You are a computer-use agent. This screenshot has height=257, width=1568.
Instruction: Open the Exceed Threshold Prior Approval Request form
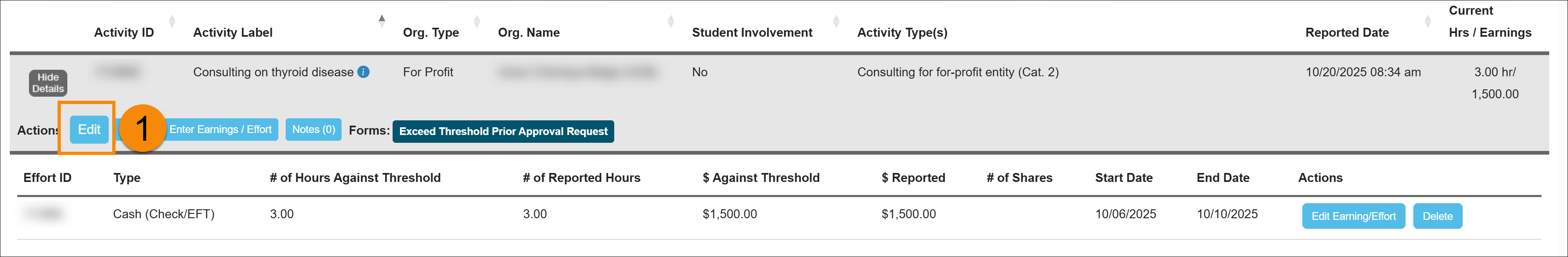coord(503,131)
